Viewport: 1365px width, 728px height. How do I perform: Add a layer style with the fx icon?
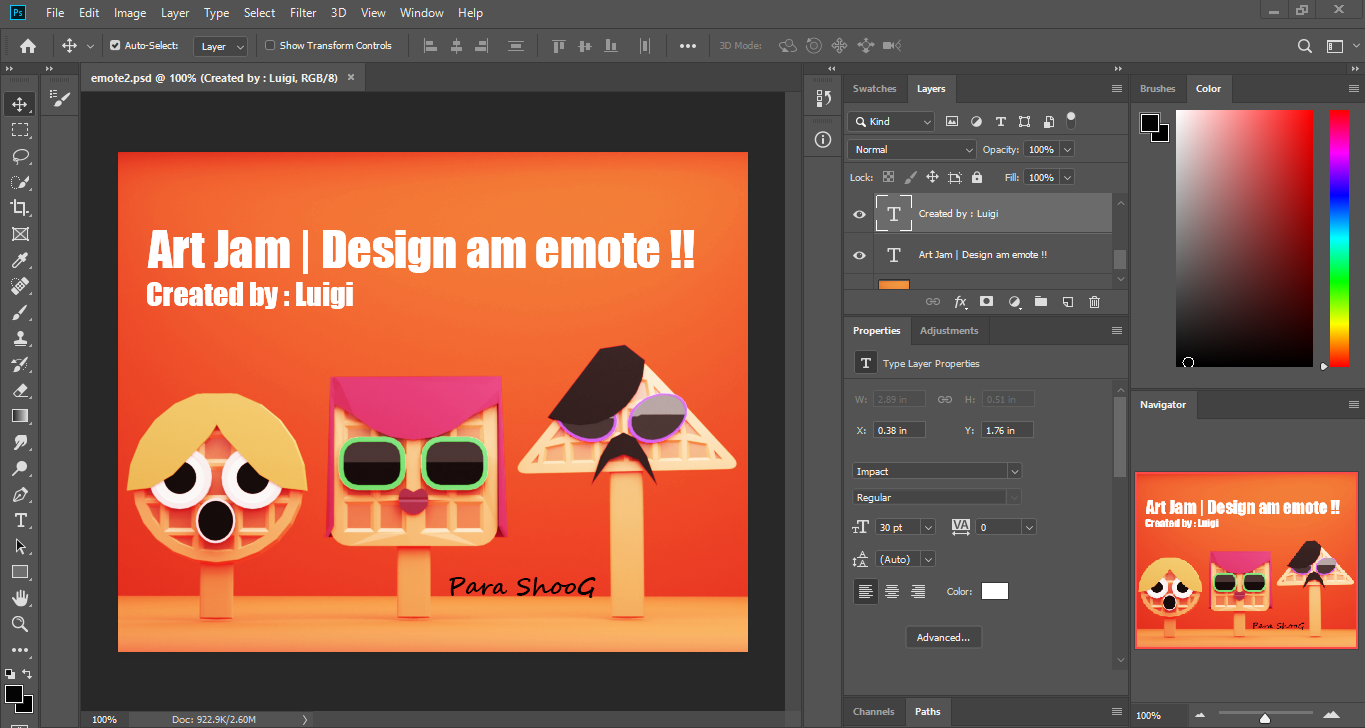pyautogui.click(x=960, y=301)
